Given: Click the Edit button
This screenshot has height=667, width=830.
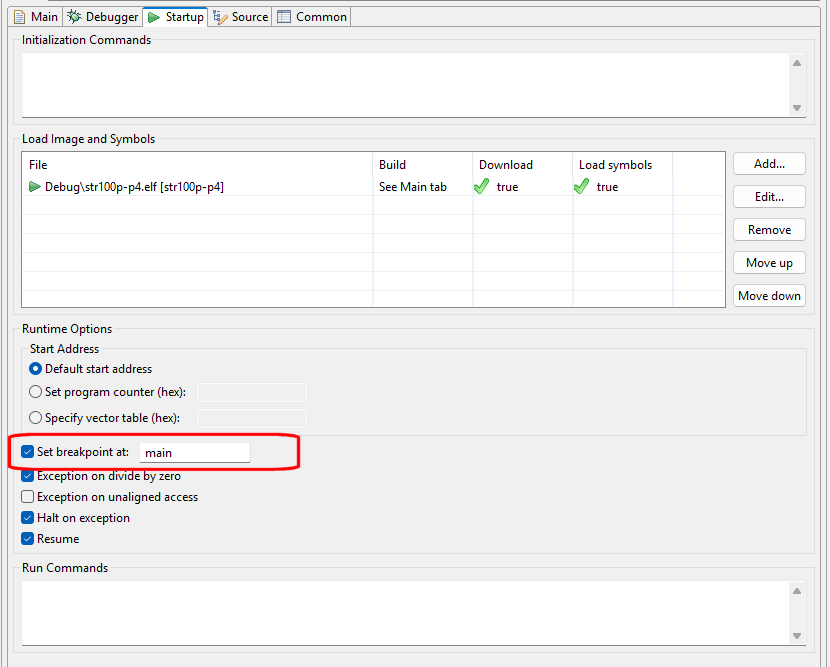Looking at the screenshot, I should 768,196.
